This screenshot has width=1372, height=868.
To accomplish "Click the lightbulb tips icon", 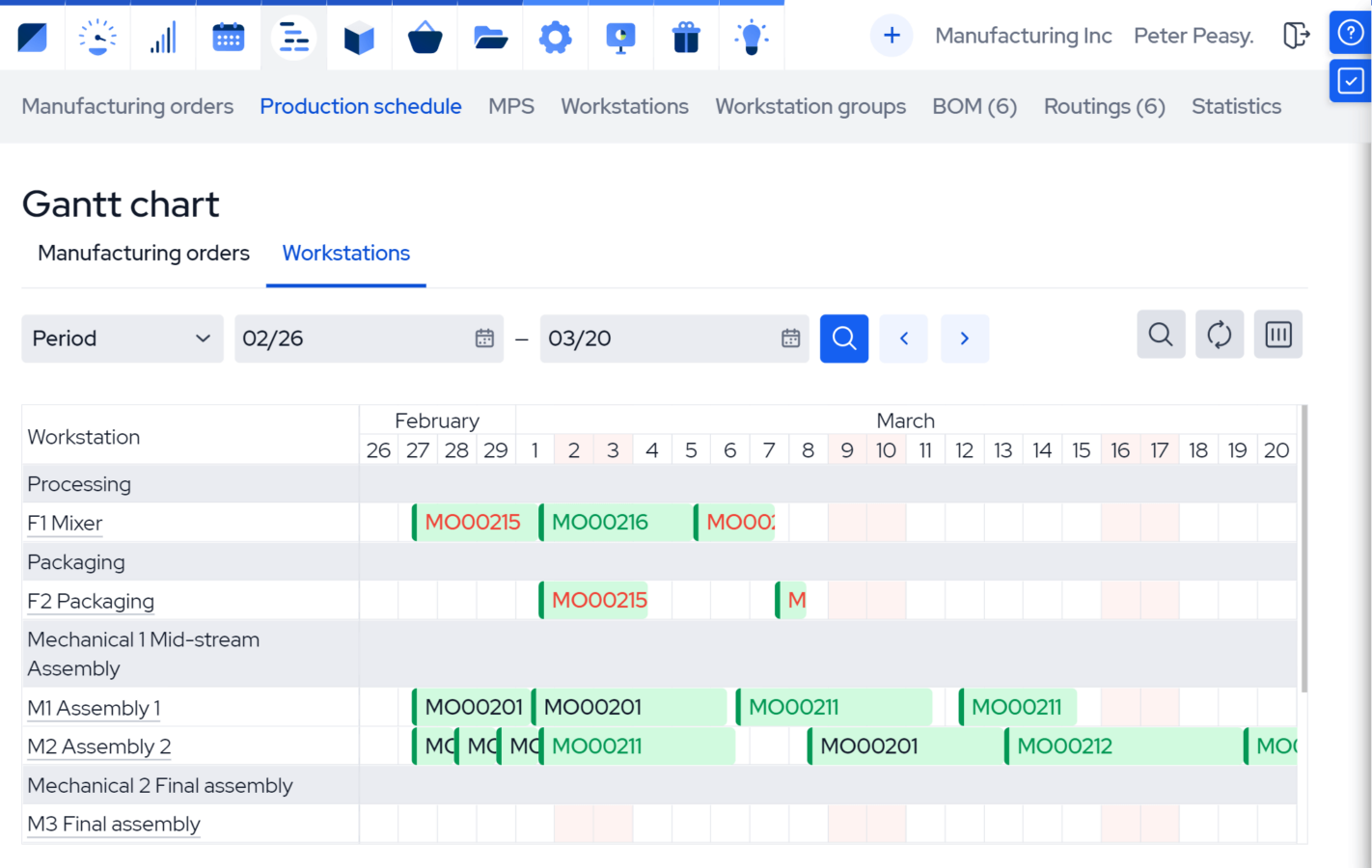I will (x=752, y=37).
